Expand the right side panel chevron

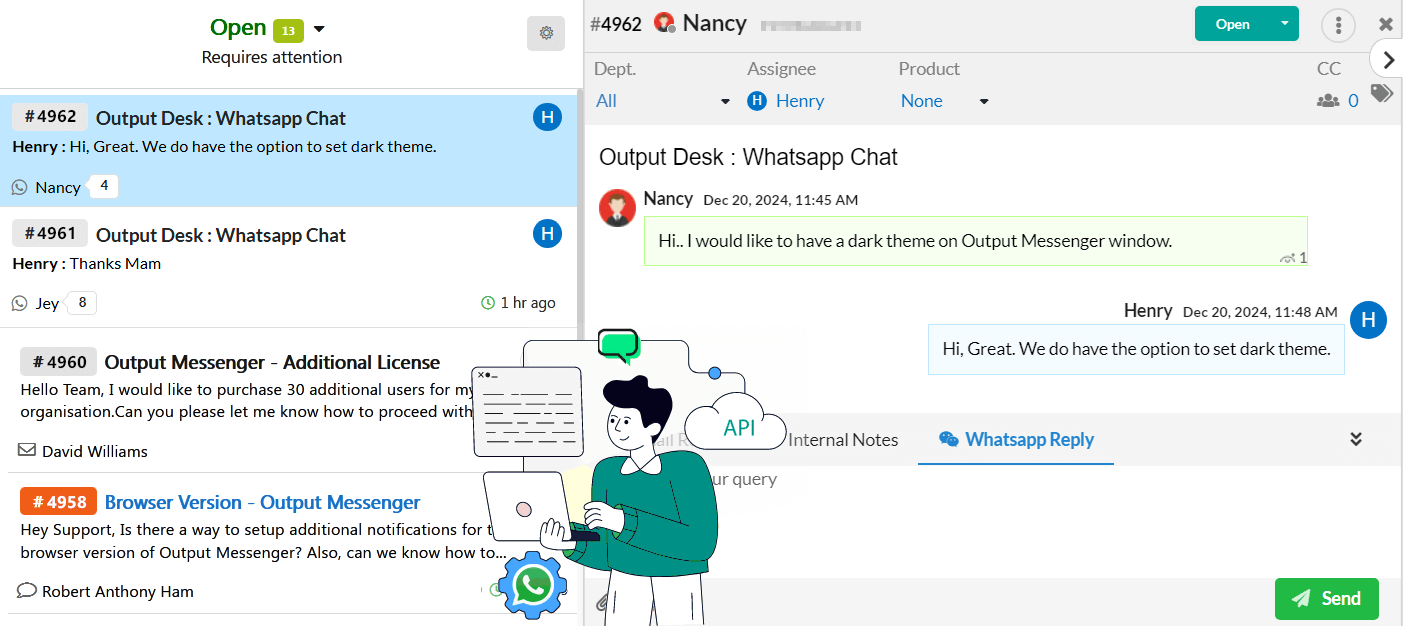pyautogui.click(x=1388, y=60)
